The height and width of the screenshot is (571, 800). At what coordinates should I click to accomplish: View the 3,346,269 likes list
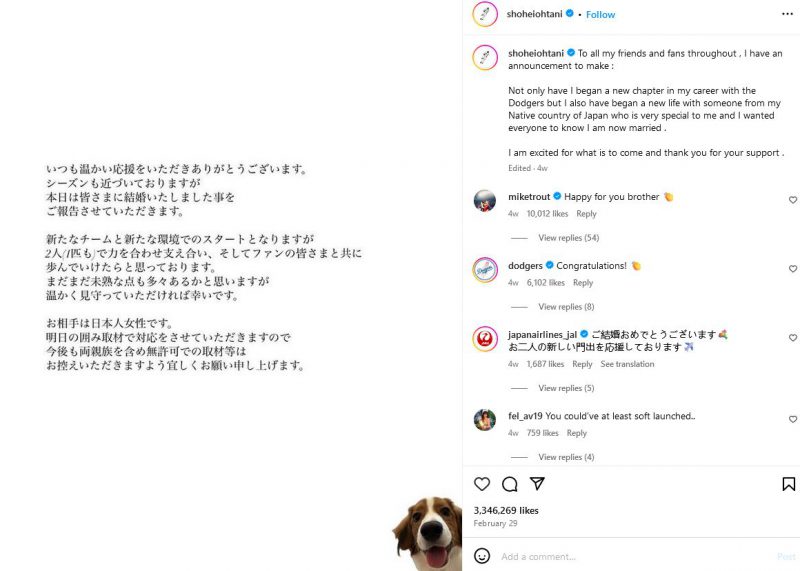click(506, 510)
